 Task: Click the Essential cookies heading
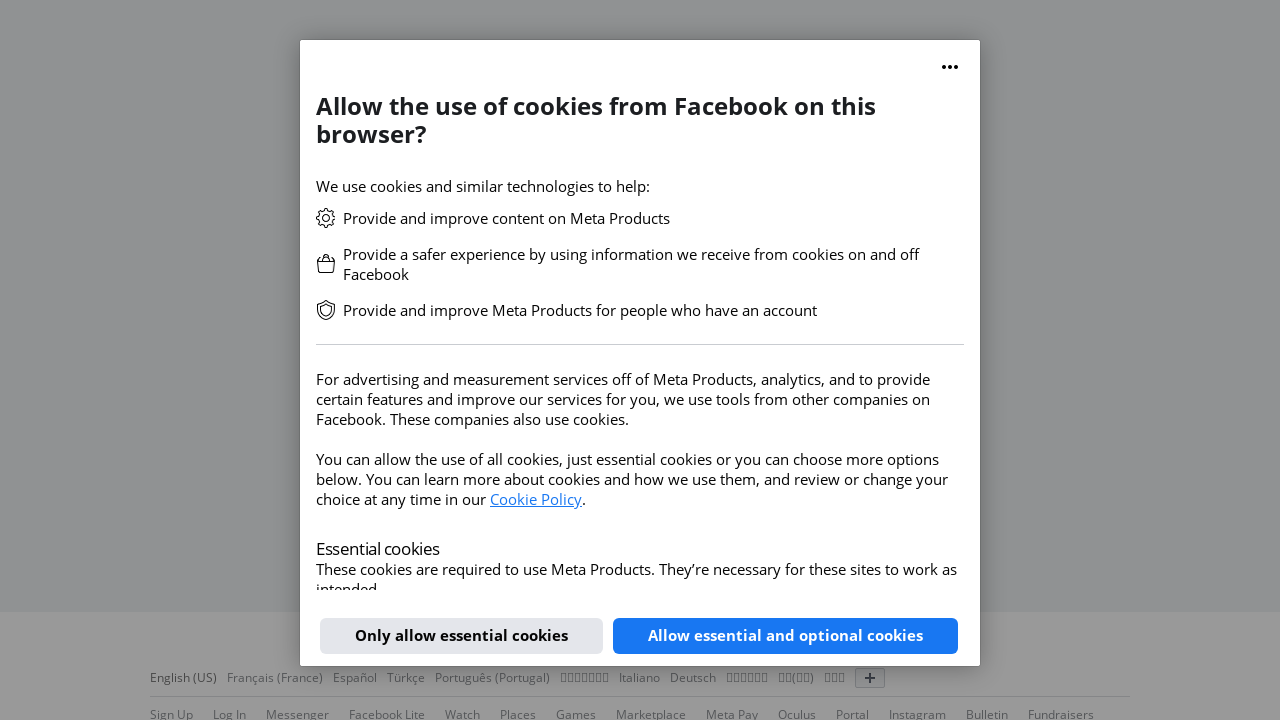(378, 549)
